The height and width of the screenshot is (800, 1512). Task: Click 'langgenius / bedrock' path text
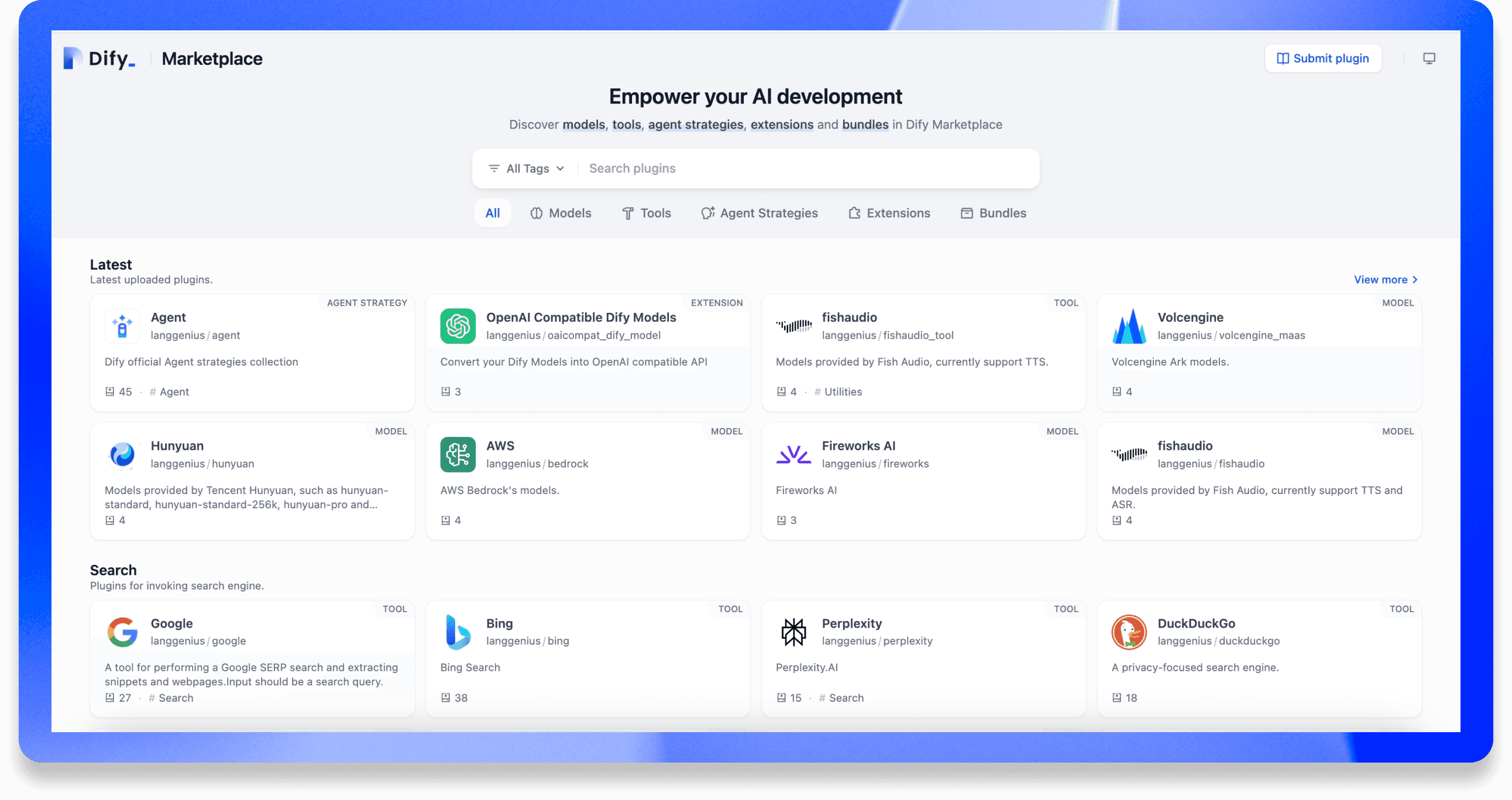point(537,464)
